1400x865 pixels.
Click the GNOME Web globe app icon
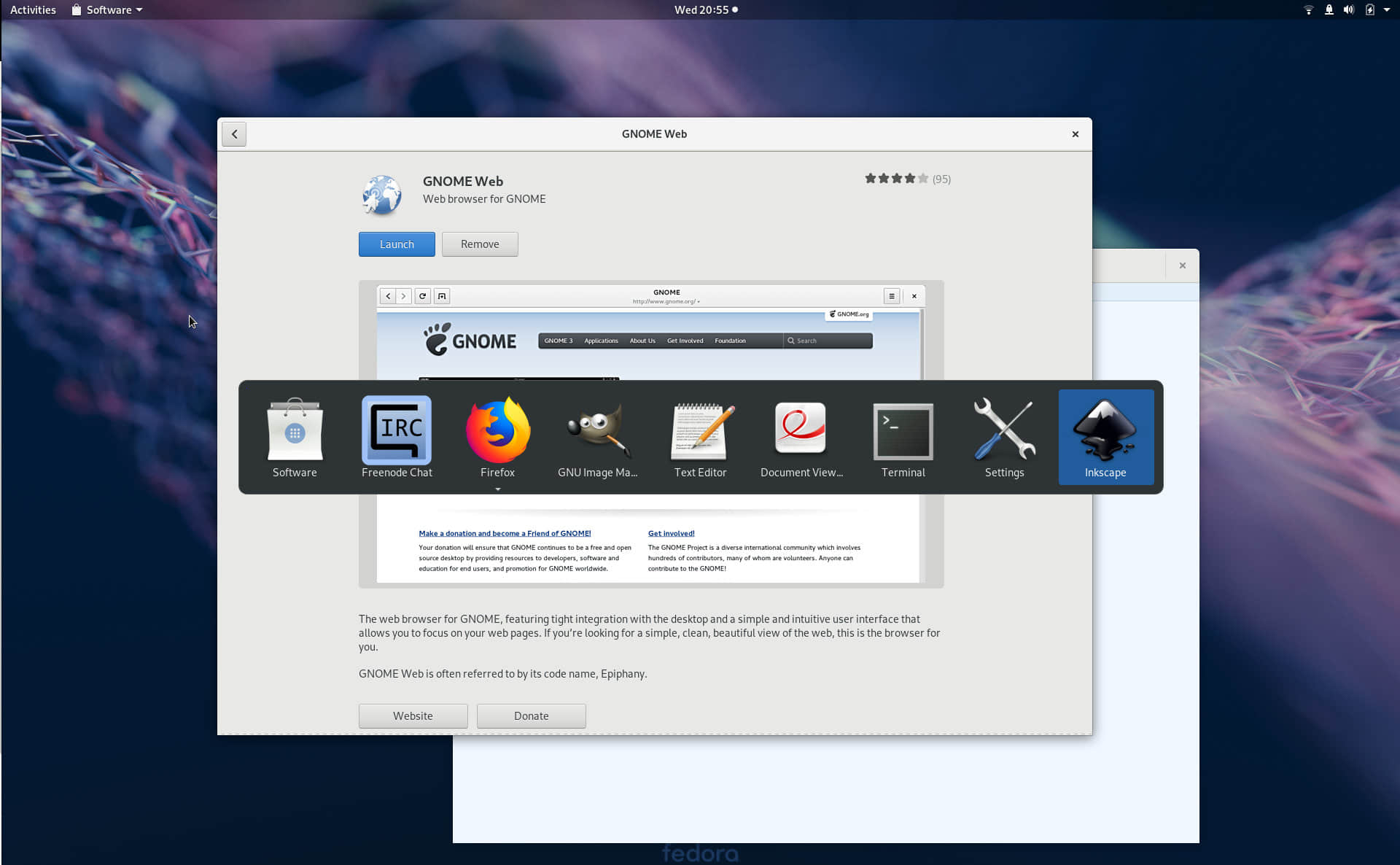pos(381,195)
